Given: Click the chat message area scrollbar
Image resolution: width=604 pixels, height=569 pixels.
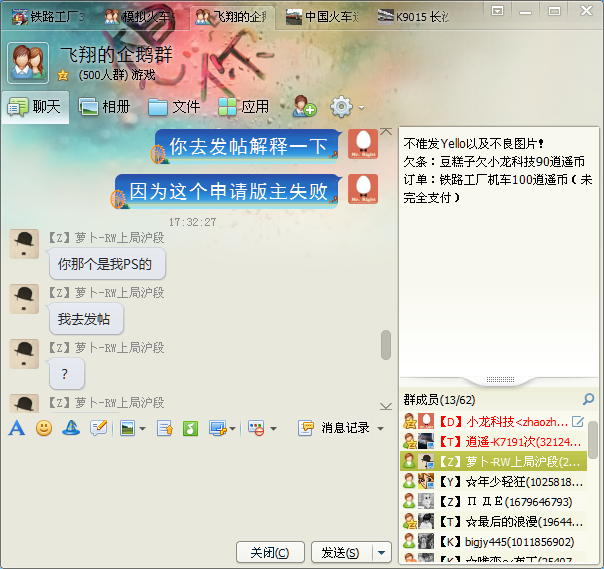Looking at the screenshot, I should click(x=386, y=345).
